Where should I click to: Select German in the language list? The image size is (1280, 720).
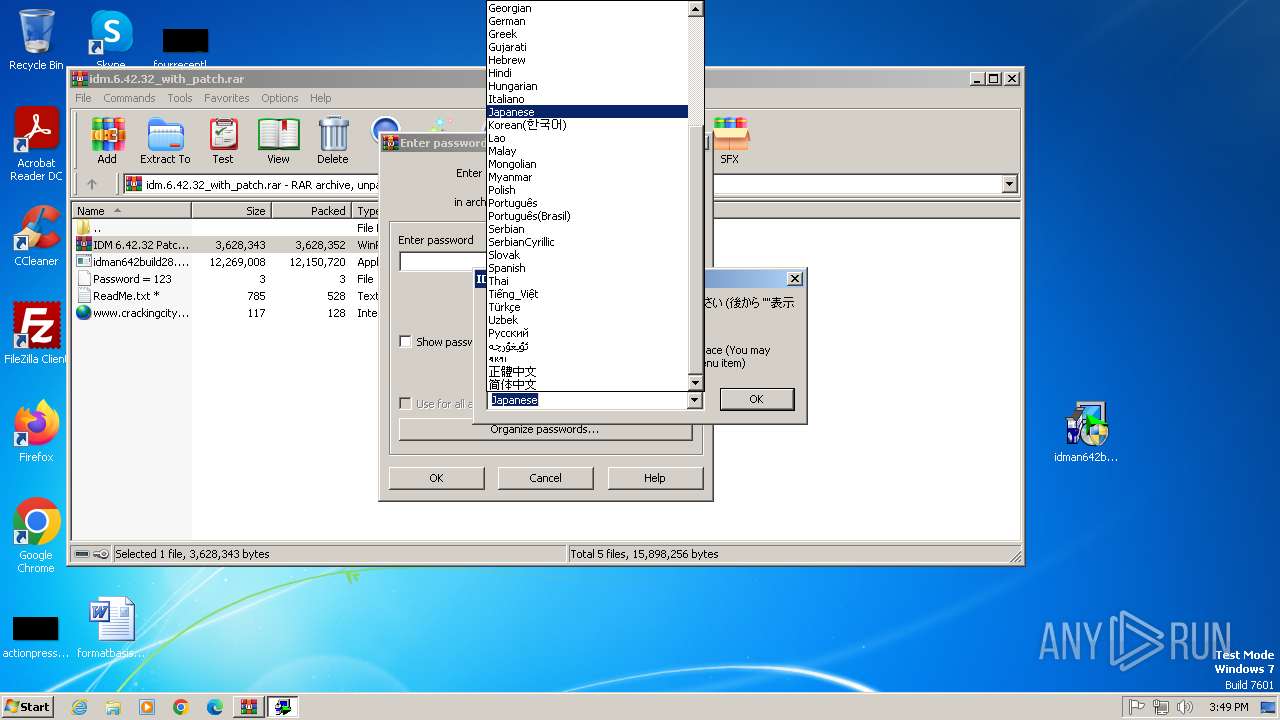tap(587, 21)
